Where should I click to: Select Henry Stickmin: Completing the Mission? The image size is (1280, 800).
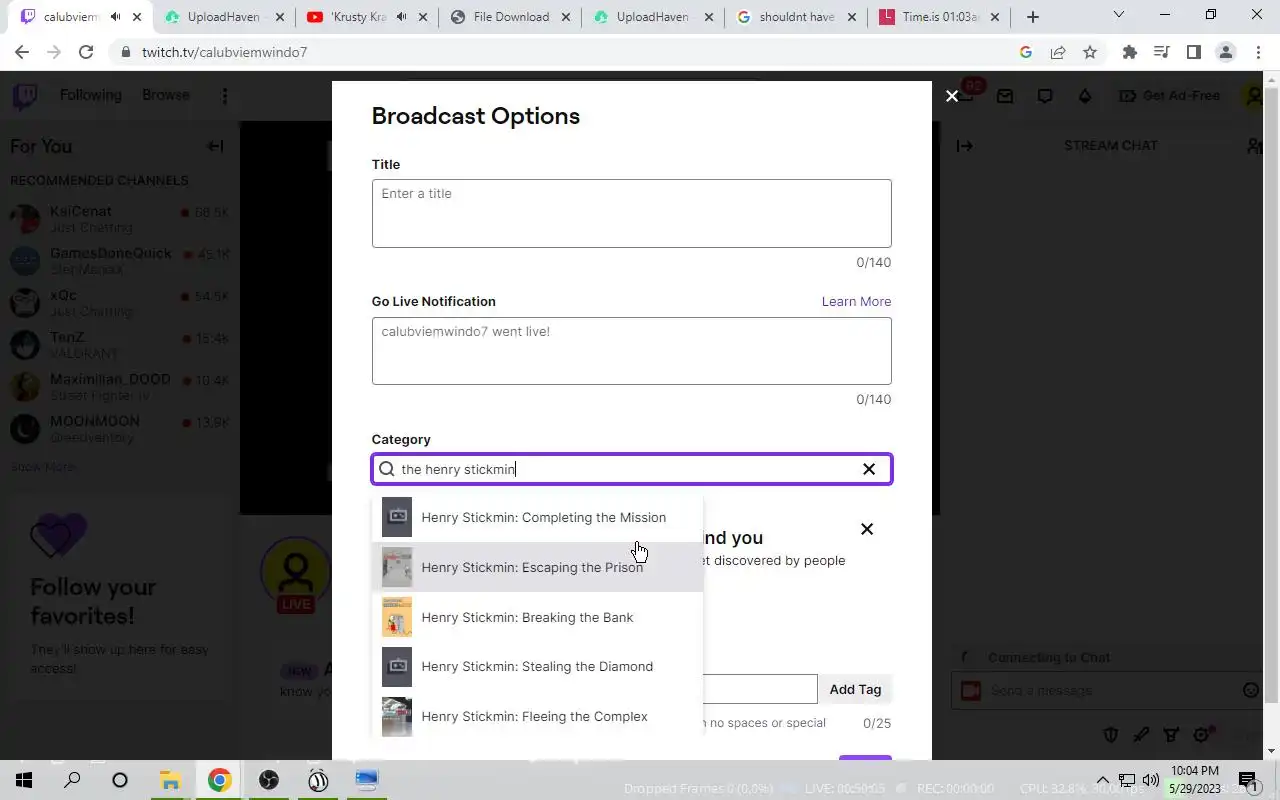pos(537,517)
